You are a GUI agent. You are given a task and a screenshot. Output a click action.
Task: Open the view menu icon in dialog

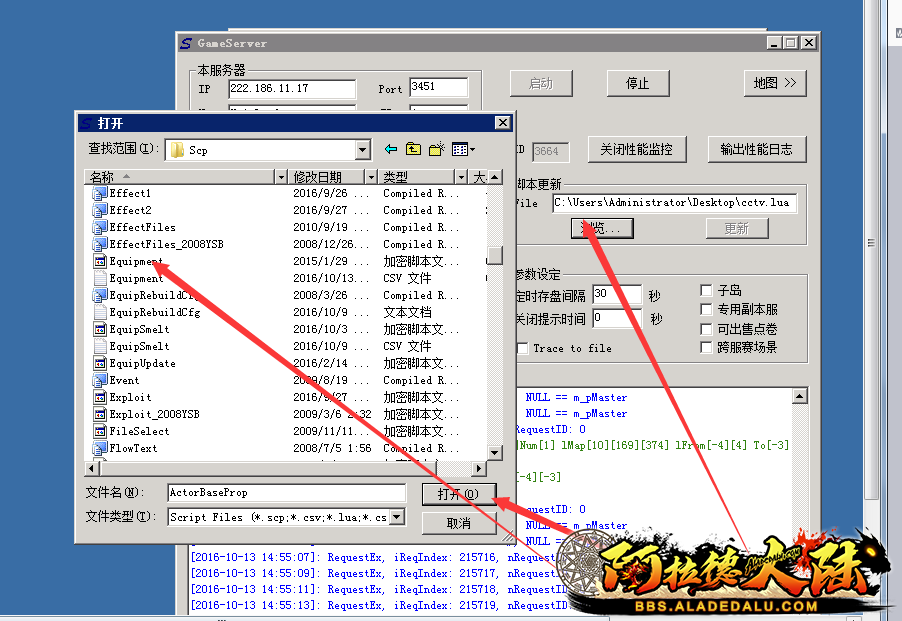463,150
